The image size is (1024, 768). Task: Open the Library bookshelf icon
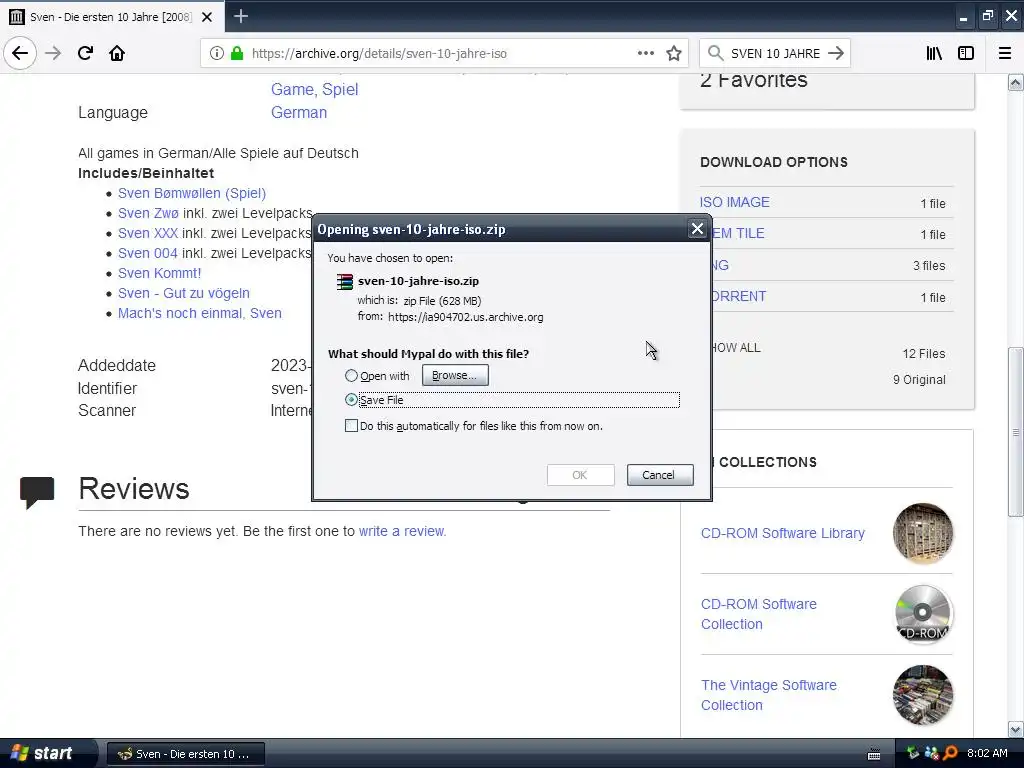(x=934, y=53)
